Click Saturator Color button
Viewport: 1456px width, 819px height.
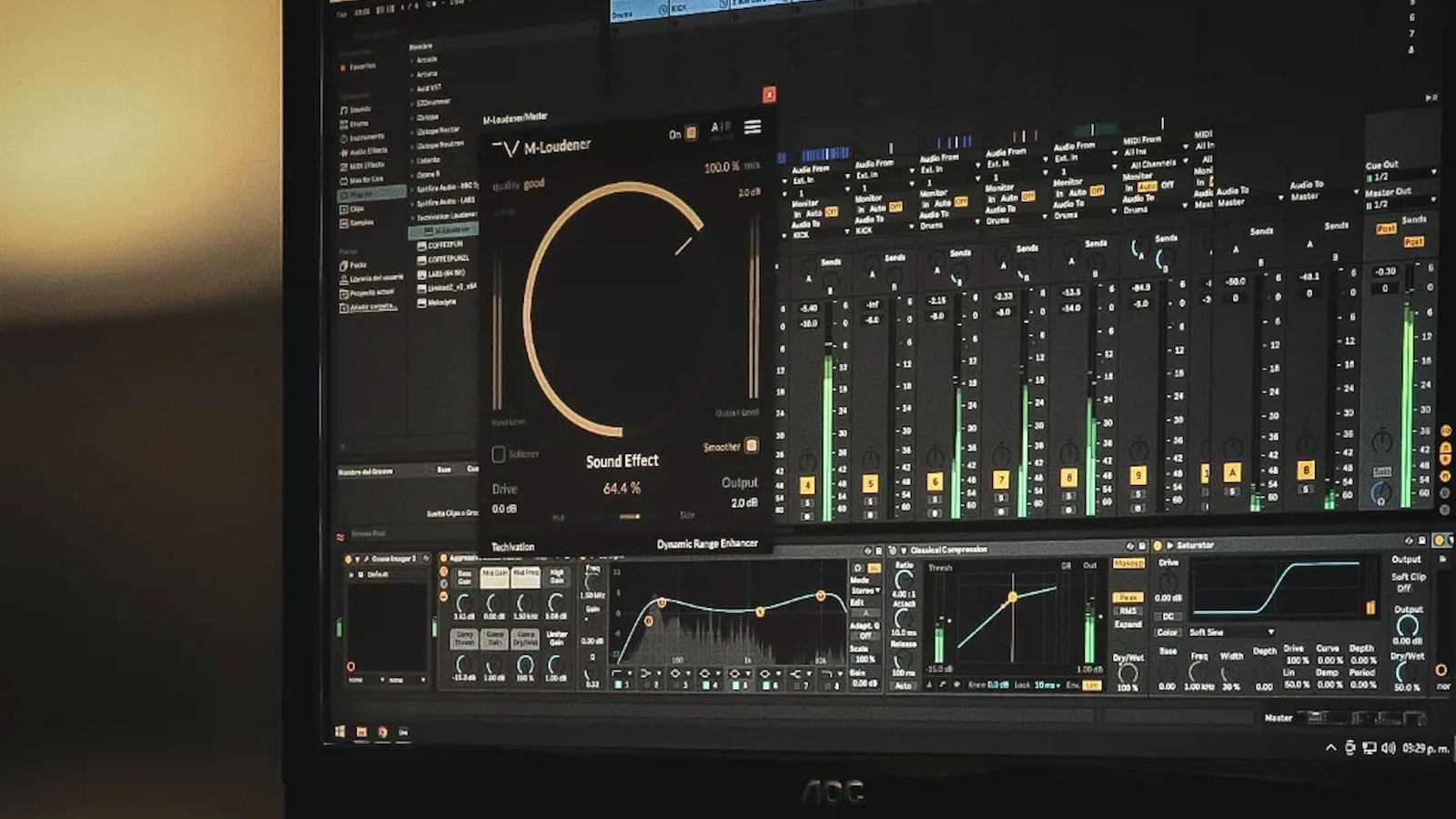(x=1168, y=632)
